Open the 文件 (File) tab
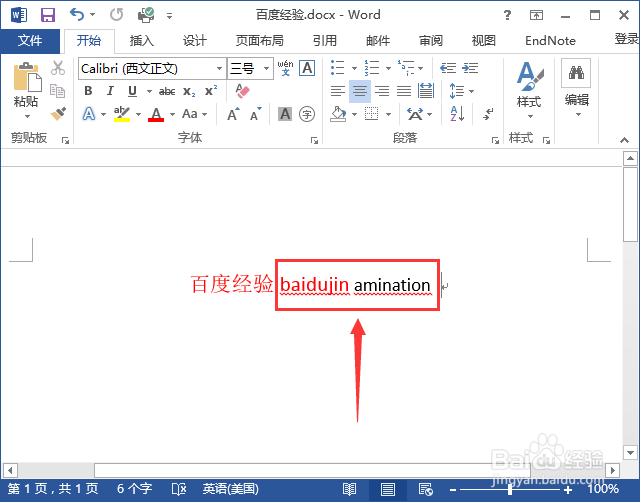The height and width of the screenshot is (502, 640). pos(30,40)
